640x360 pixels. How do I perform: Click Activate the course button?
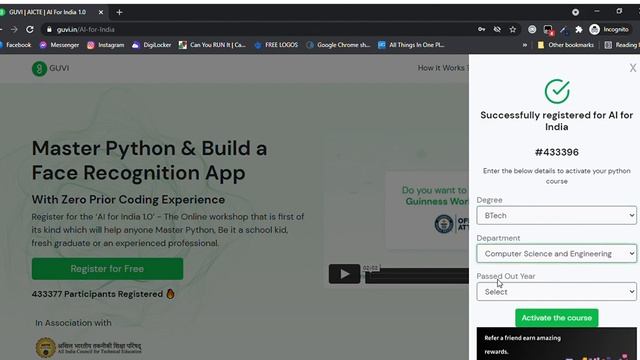pos(557,318)
